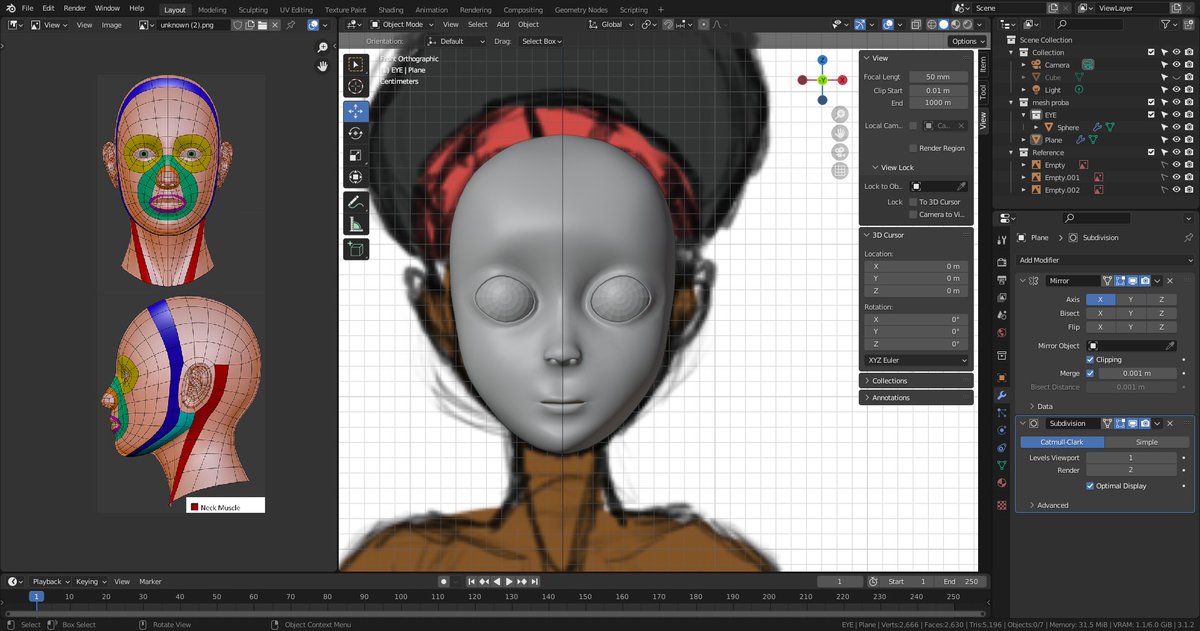Viewport: 1200px width, 631px height.
Task: Toggle the Reference collection exclude checkbox
Action: point(1151,153)
